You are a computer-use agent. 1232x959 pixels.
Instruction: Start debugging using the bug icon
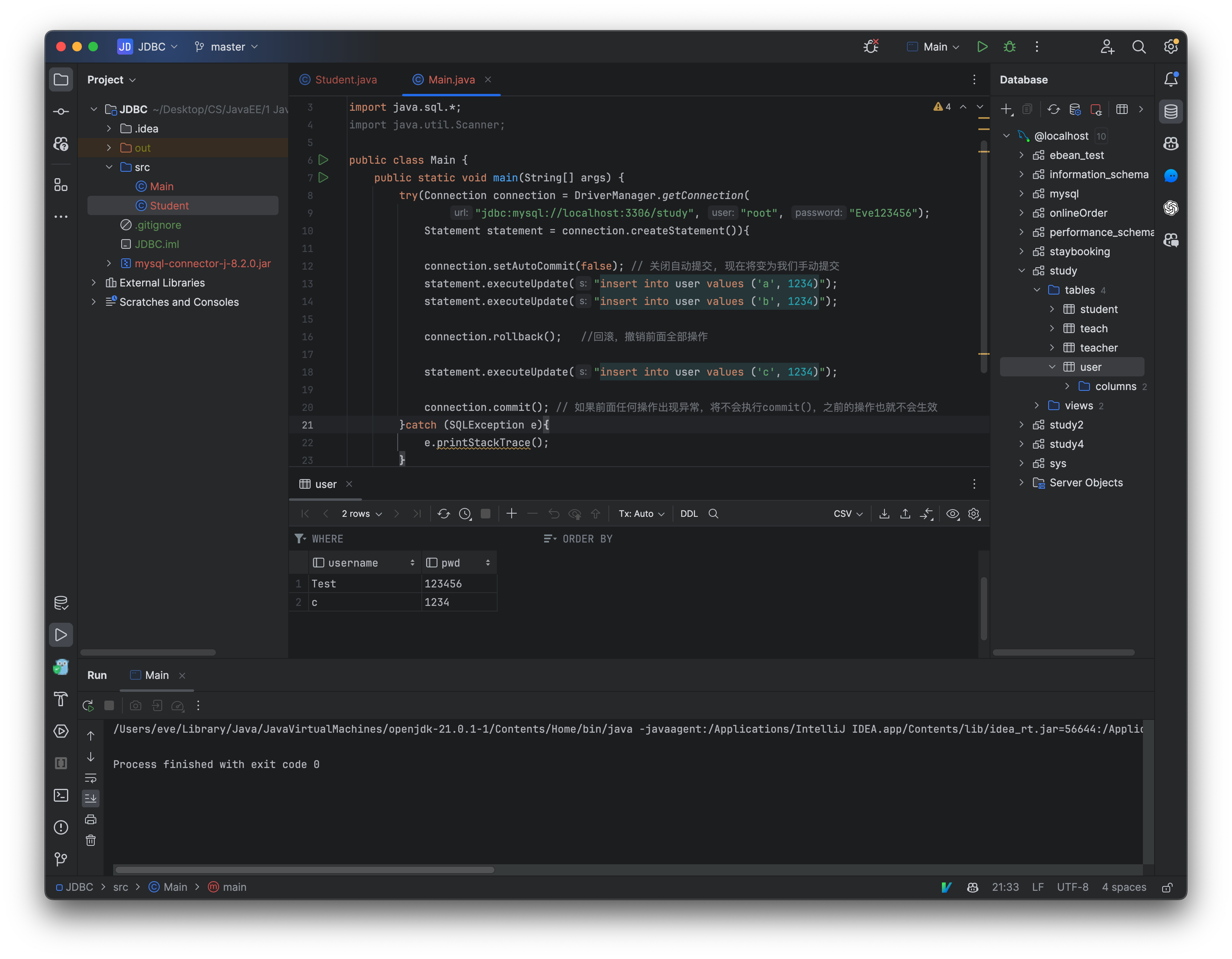[1009, 47]
